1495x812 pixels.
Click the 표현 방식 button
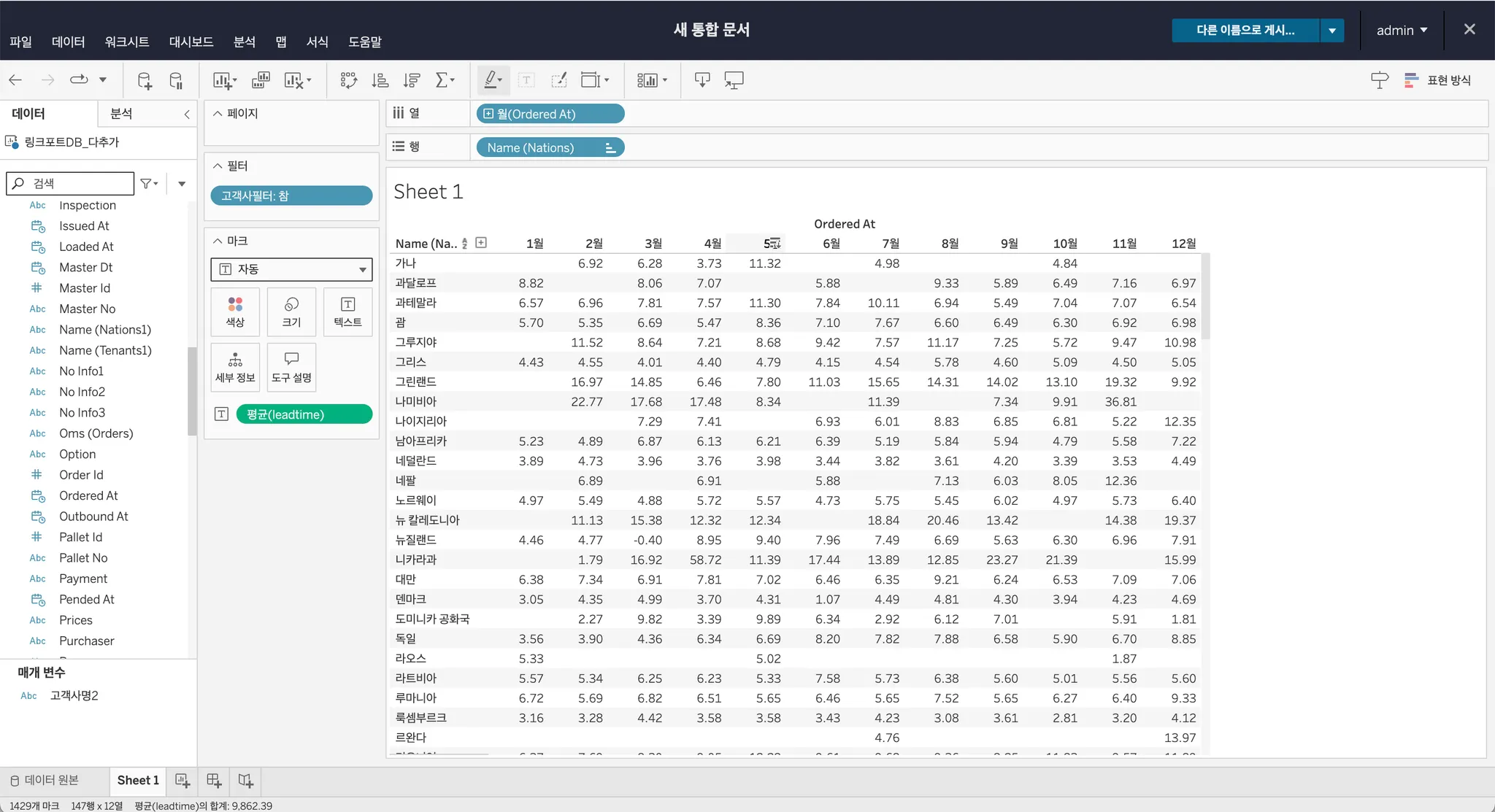click(x=1438, y=80)
